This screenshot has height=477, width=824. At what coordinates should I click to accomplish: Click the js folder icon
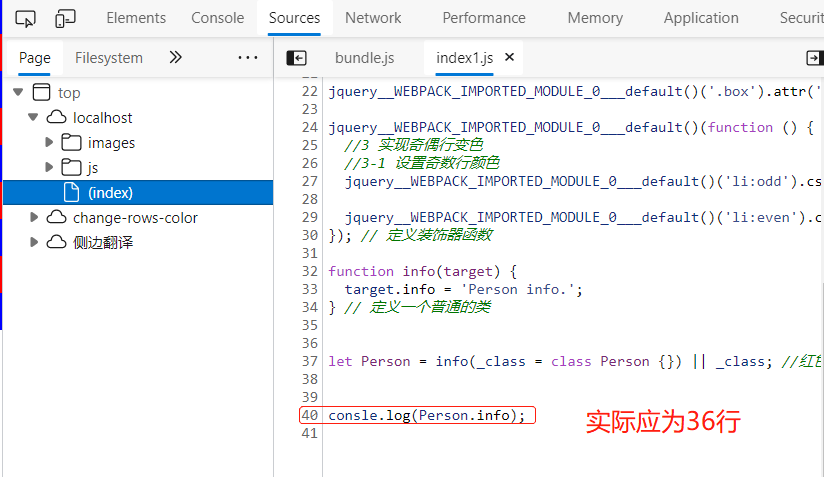(71, 168)
